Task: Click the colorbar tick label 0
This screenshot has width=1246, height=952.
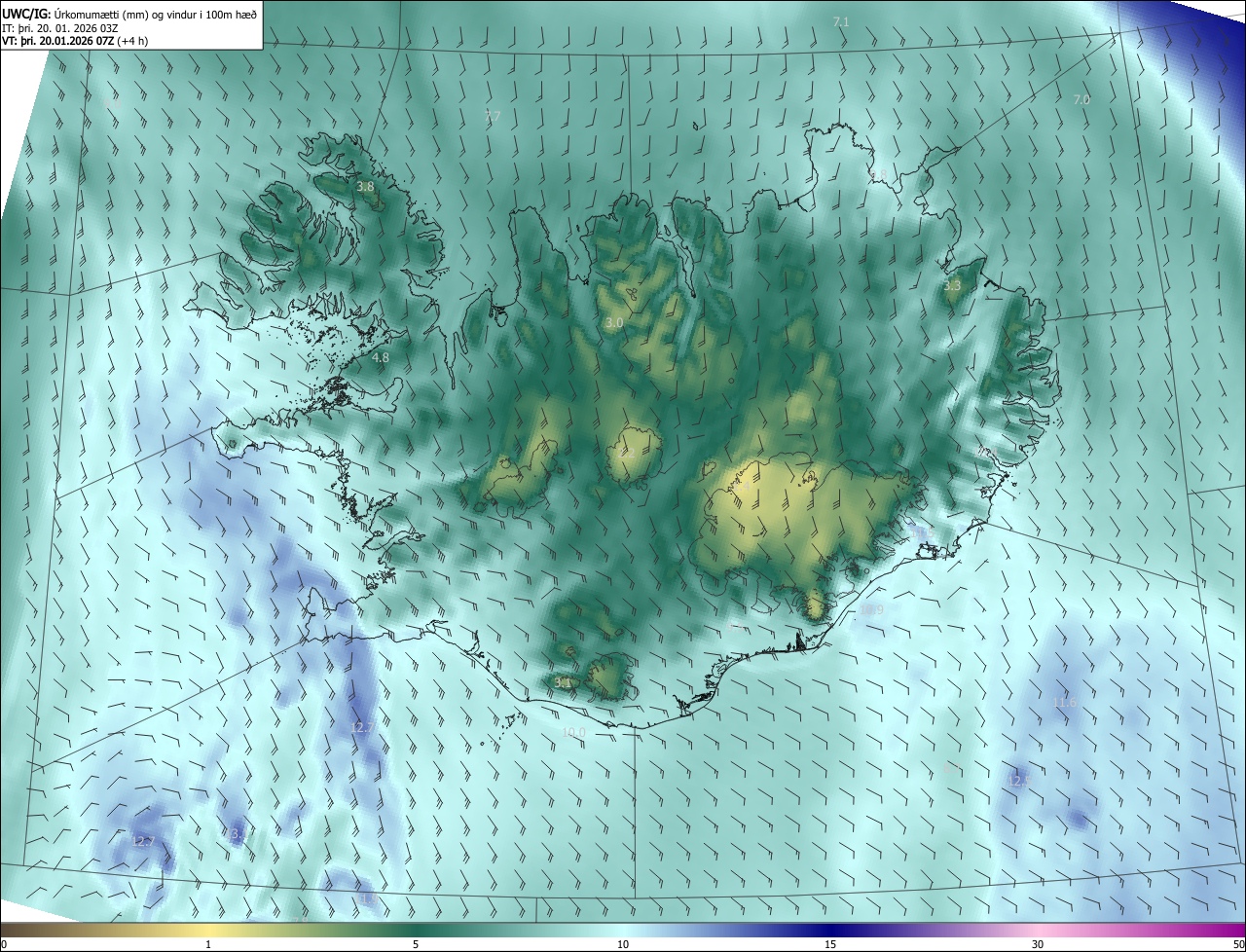Action: pos(4,944)
